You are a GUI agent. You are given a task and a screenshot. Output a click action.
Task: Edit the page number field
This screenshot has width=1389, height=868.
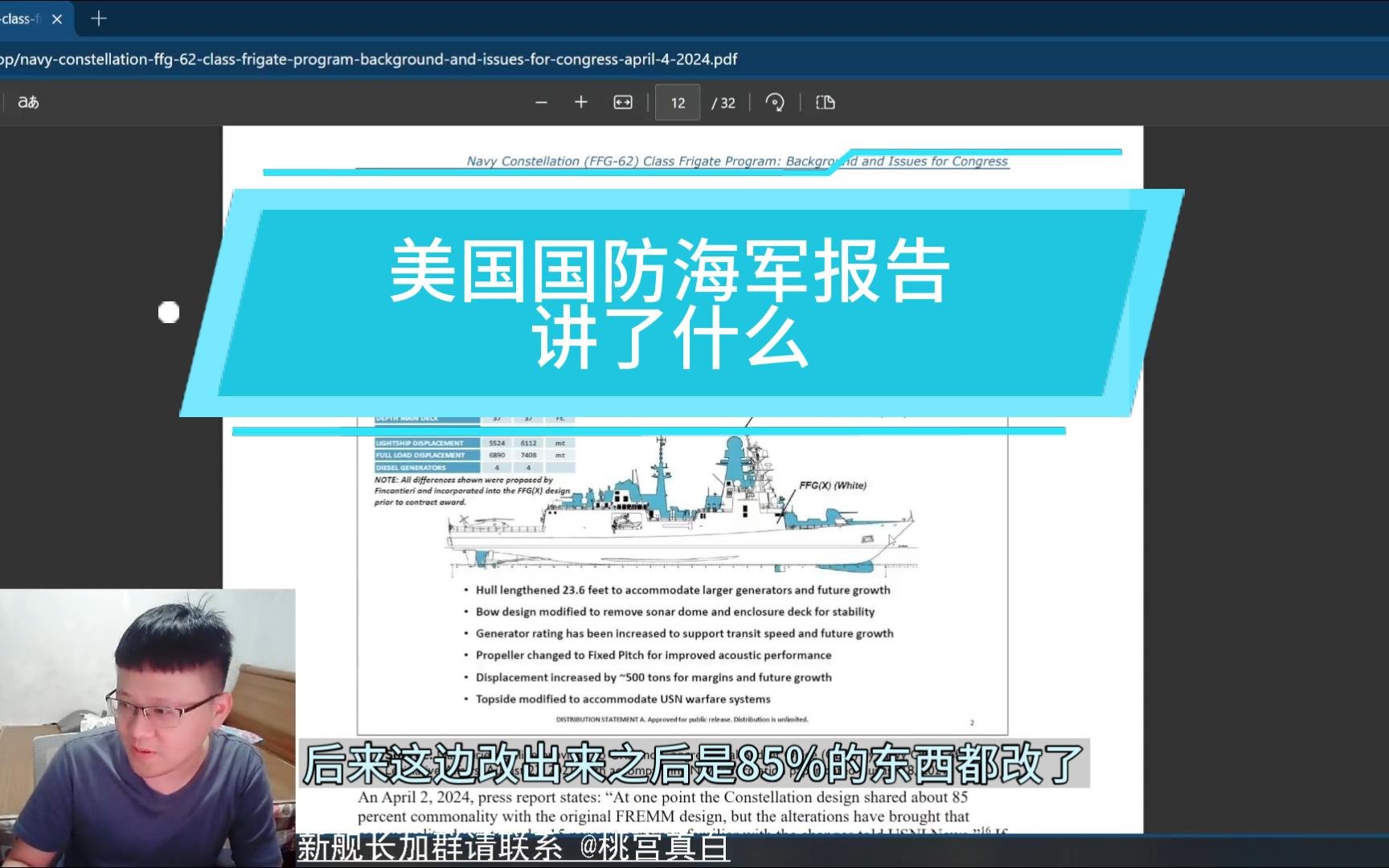click(678, 103)
